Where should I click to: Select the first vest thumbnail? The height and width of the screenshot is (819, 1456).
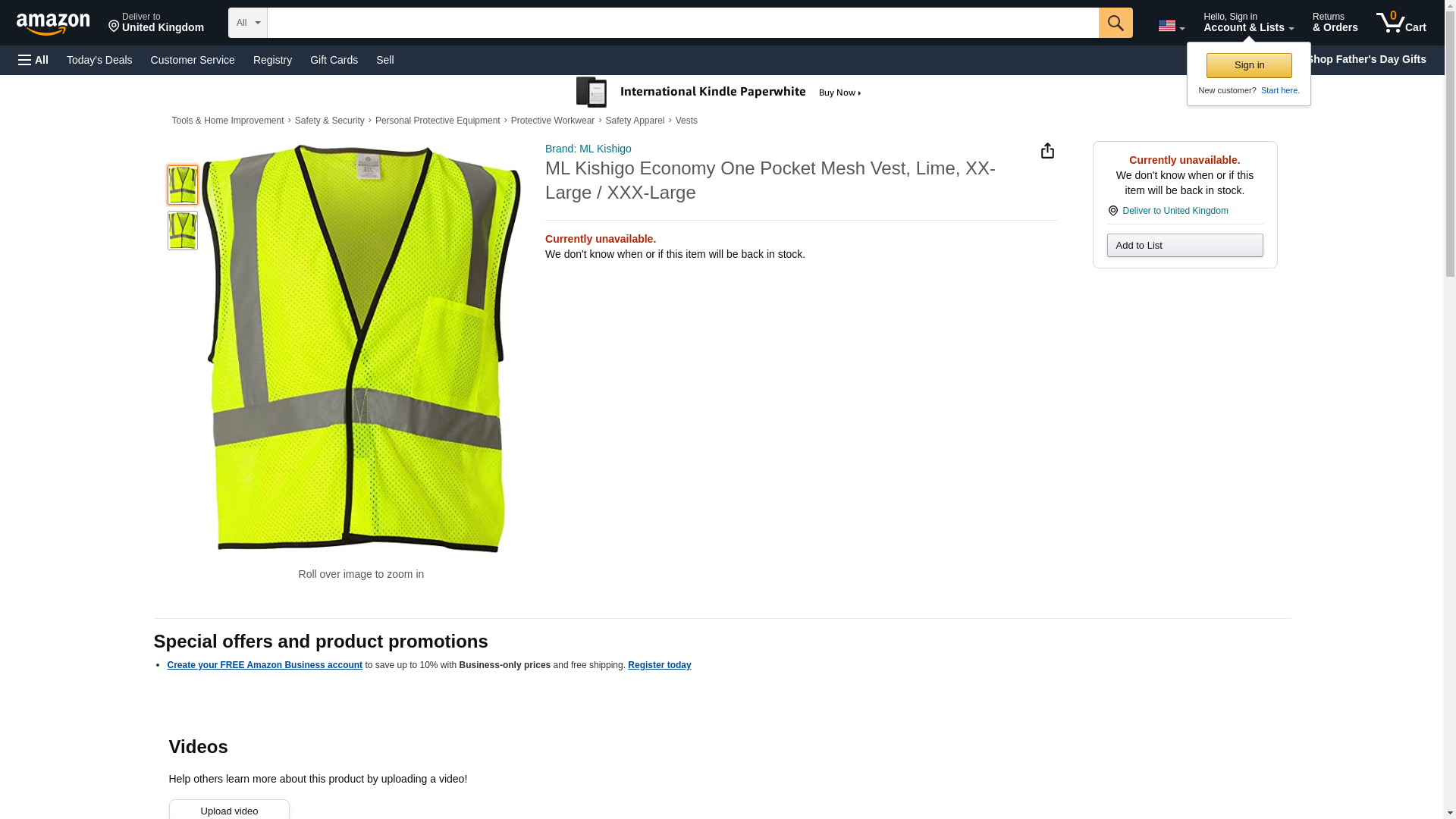point(182,185)
